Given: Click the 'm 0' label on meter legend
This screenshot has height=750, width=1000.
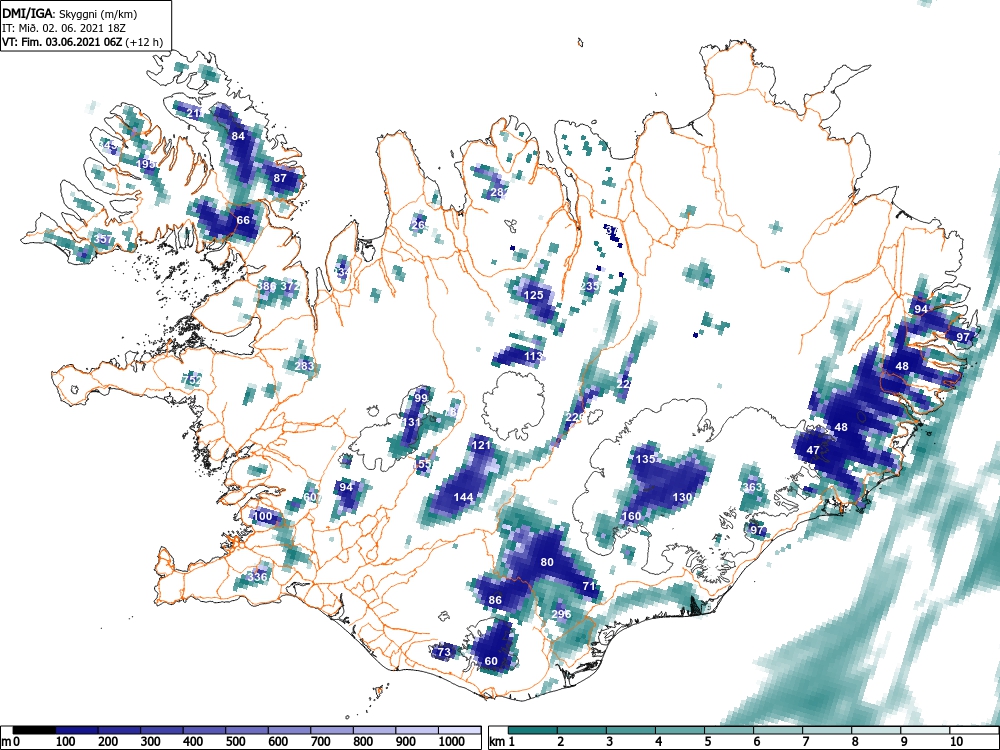Looking at the screenshot, I should [x=8, y=742].
